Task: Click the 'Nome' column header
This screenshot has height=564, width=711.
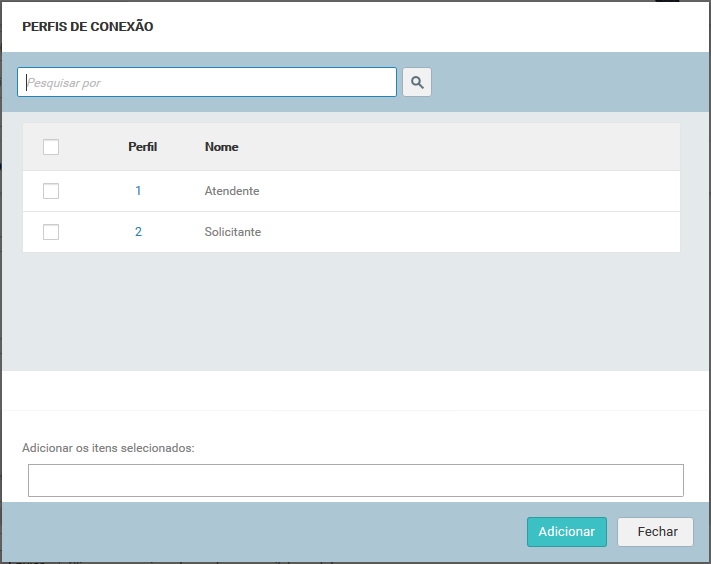Action: click(221, 147)
